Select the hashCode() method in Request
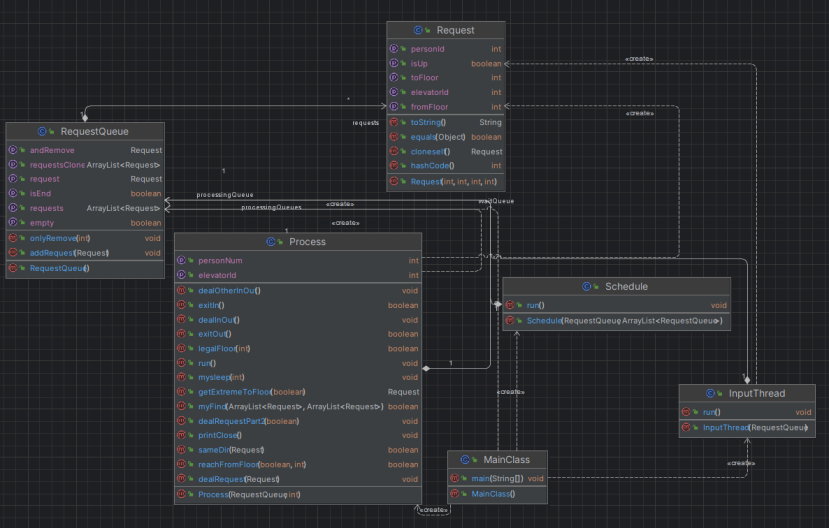The height and width of the screenshot is (529, 829). (x=433, y=165)
